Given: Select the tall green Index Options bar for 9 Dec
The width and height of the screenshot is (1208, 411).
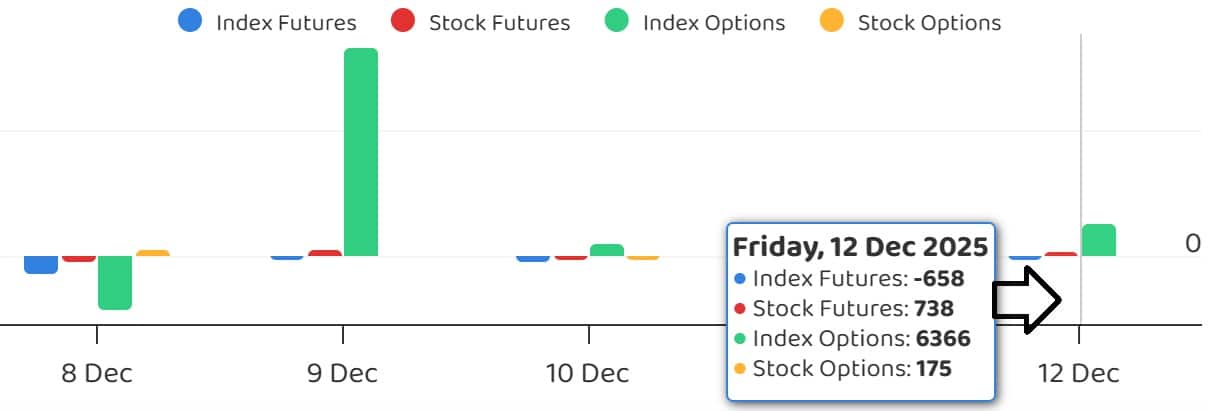Looking at the screenshot, I should click(361, 152).
